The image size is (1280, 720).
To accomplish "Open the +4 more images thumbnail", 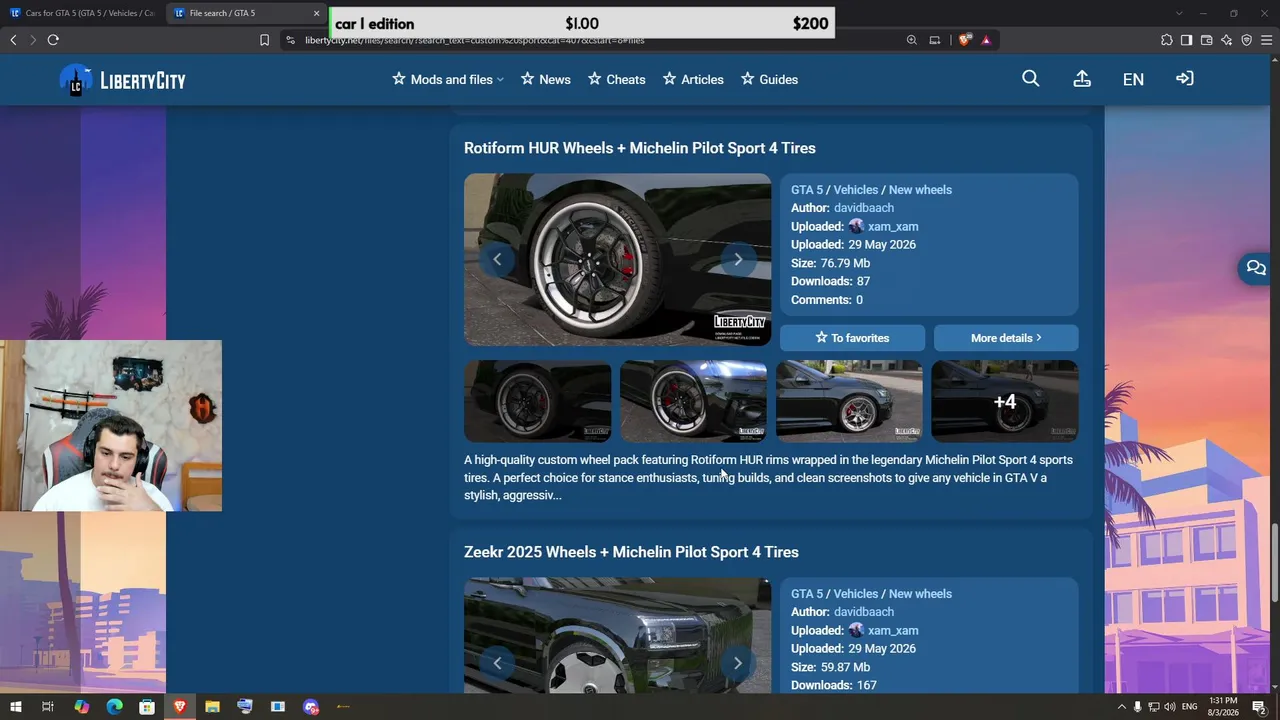I will coord(1005,401).
